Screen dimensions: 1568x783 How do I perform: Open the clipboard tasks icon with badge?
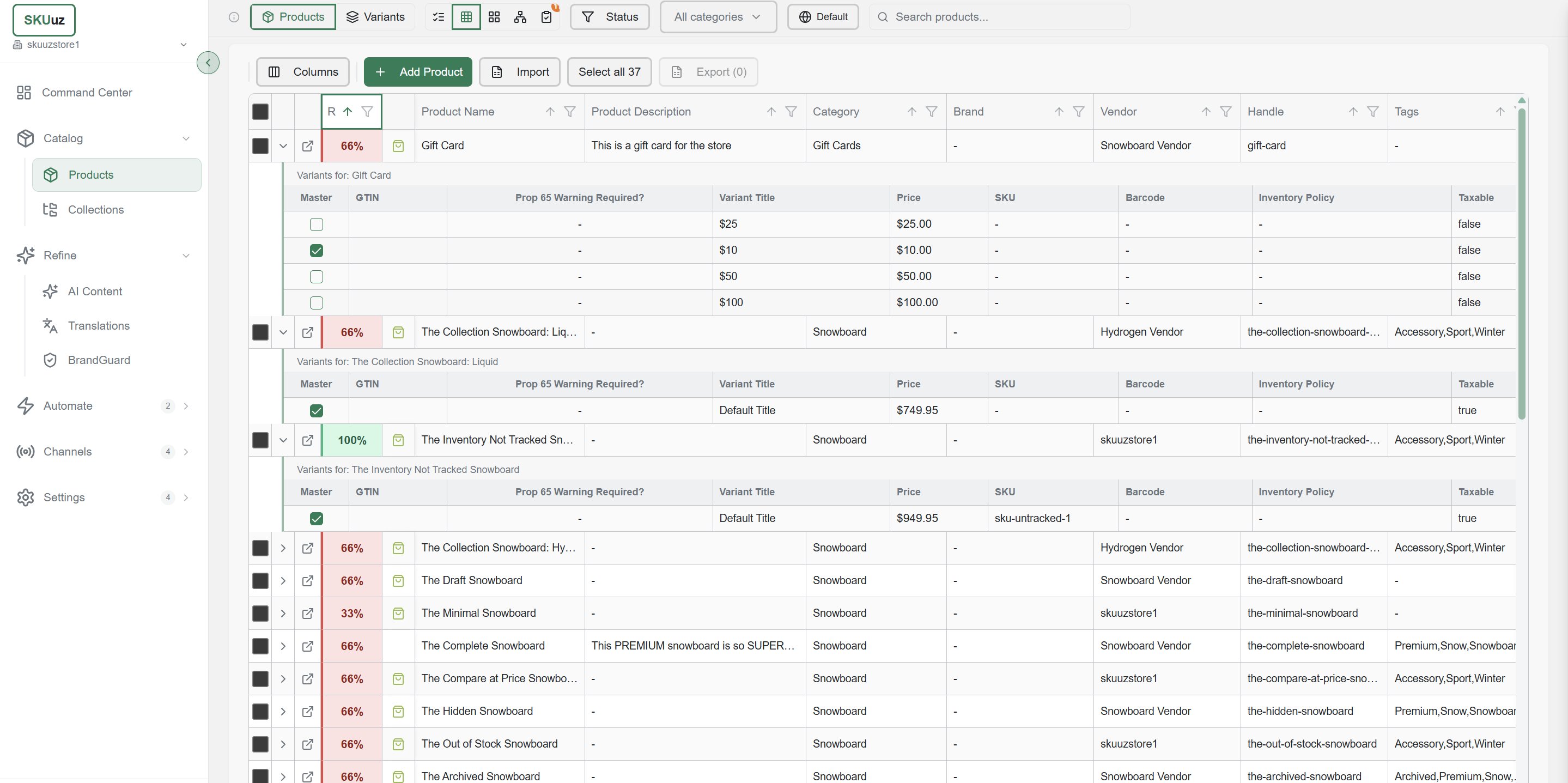click(x=546, y=17)
